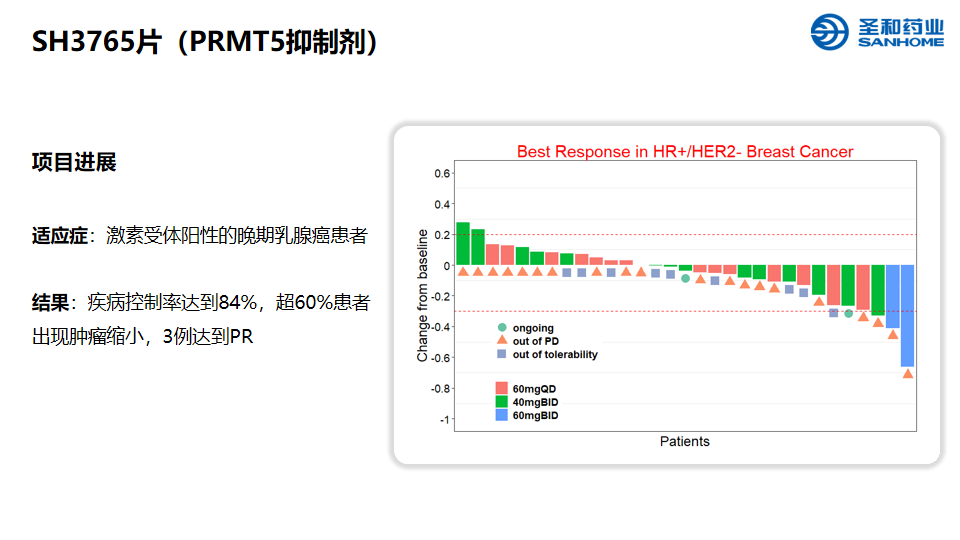Select the red 60mgQD legend swatch
960x540 pixels.
coord(502,388)
